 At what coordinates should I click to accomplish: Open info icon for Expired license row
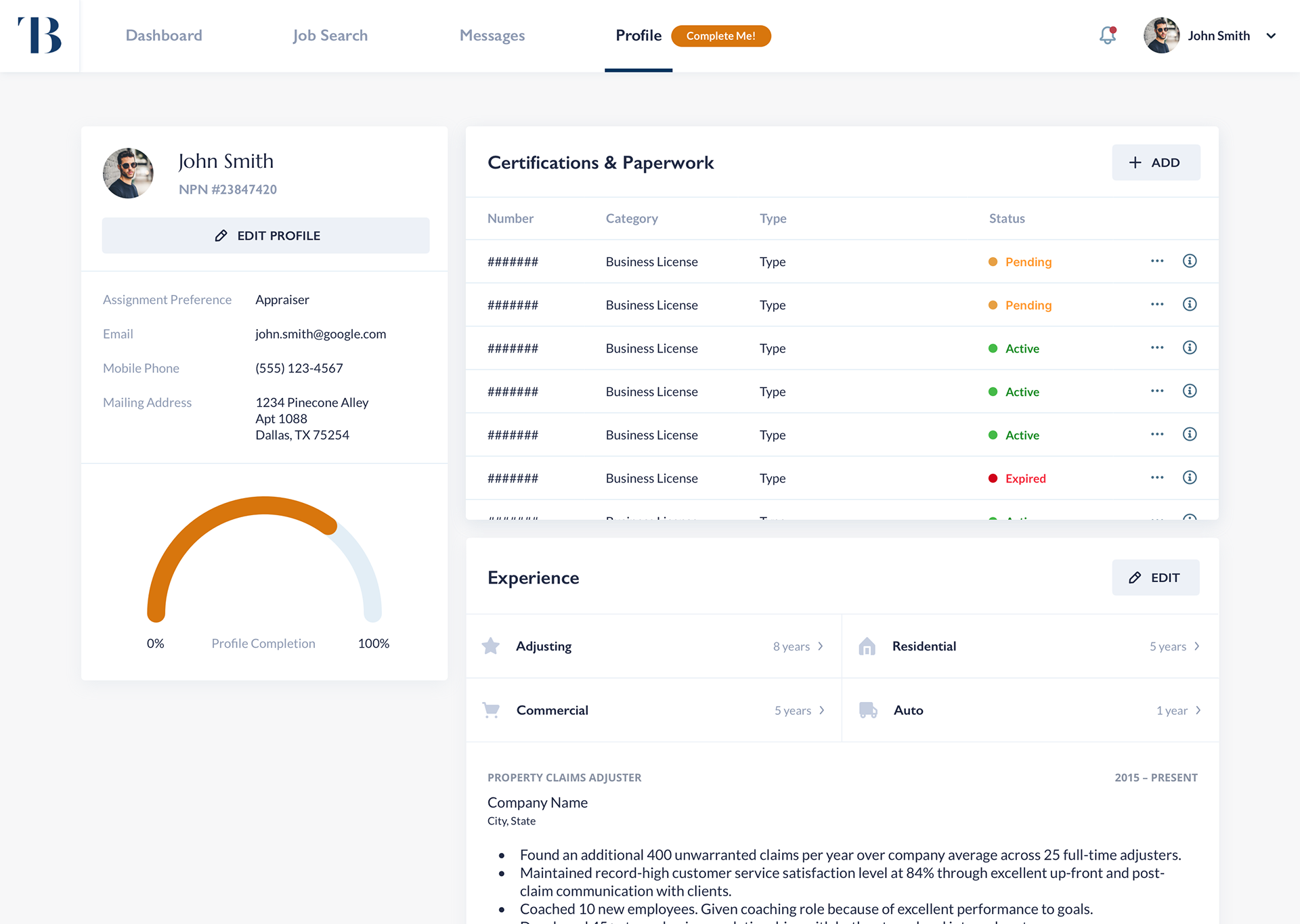coord(1190,478)
